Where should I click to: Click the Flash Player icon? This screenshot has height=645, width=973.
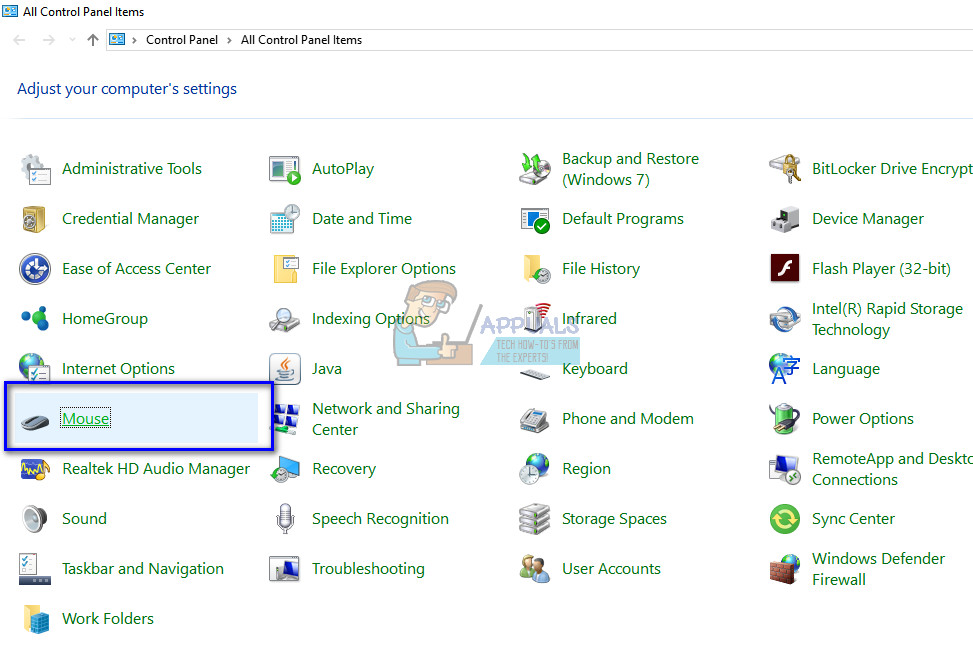(x=785, y=268)
